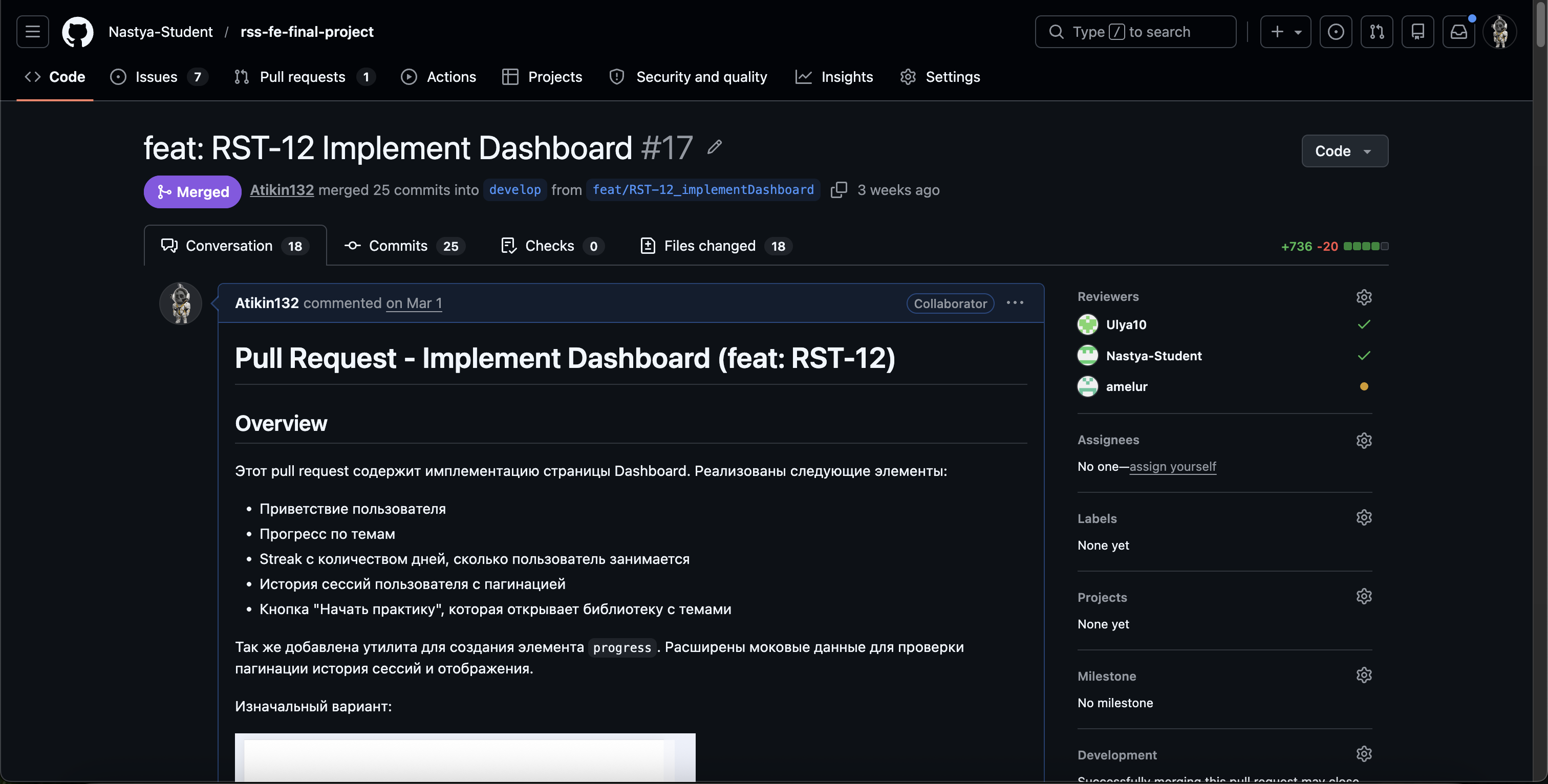
Task: Switch to the Commits tab
Action: point(398,246)
